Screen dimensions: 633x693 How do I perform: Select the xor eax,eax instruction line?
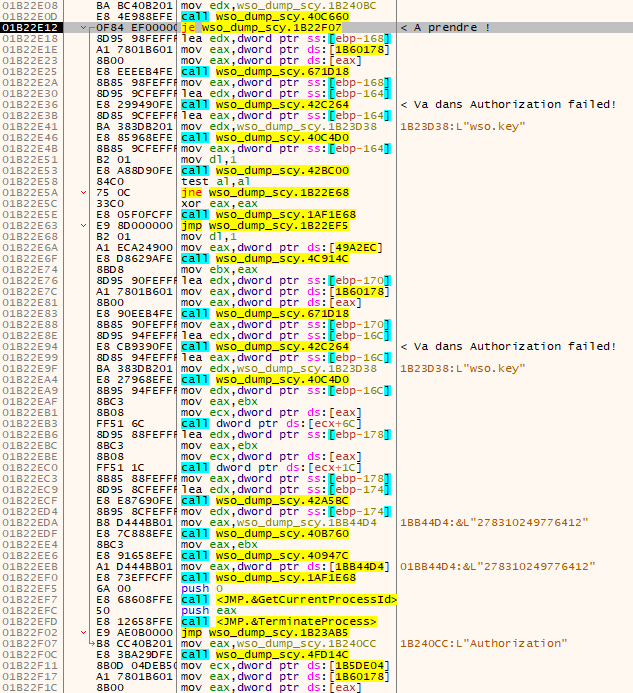[x=214, y=203]
